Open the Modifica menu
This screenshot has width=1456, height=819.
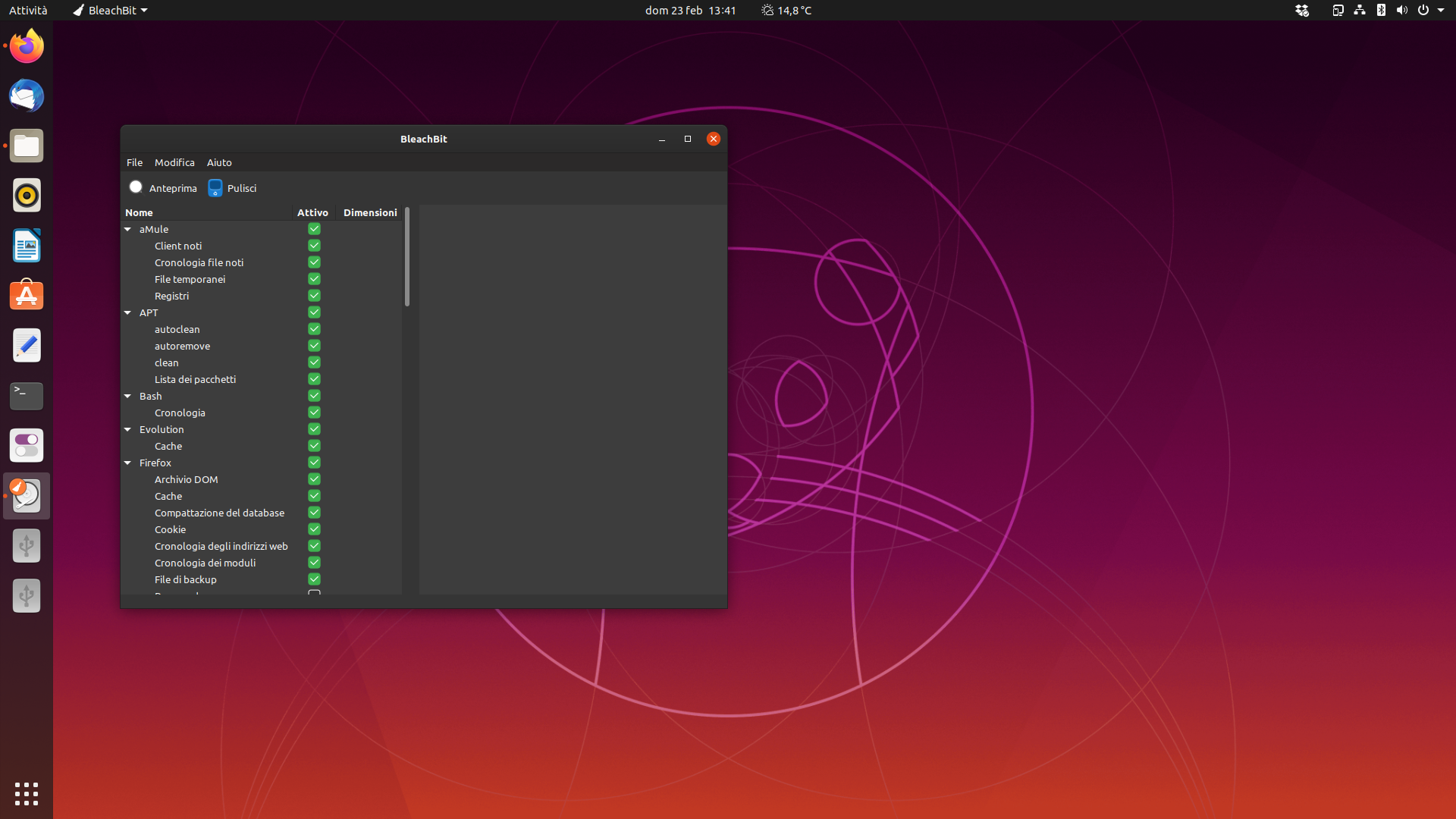click(174, 162)
